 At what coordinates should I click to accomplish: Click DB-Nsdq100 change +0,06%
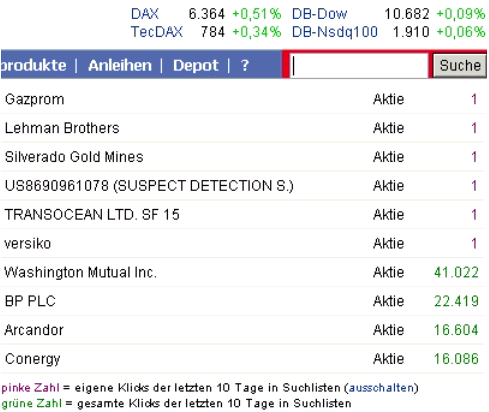click(x=461, y=32)
